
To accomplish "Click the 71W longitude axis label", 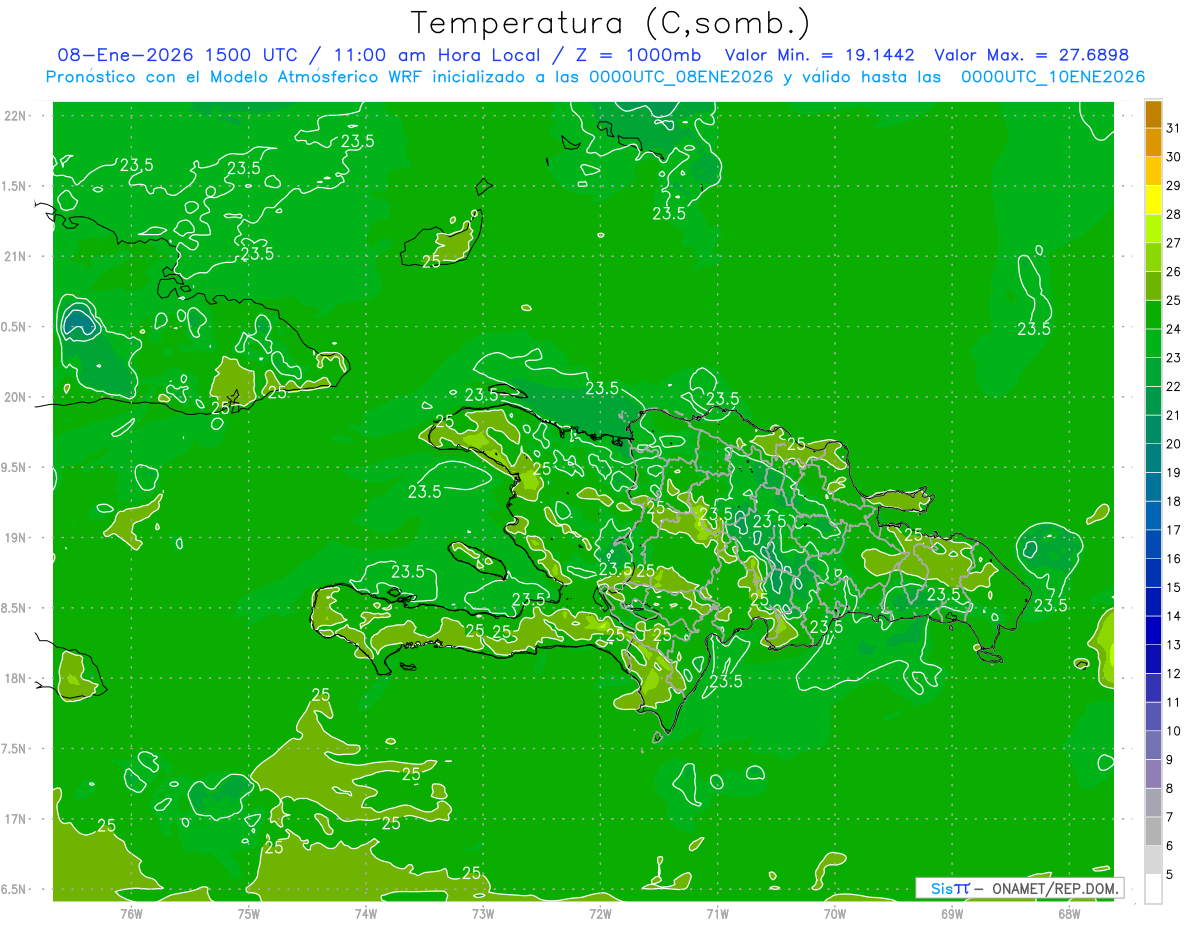I will [x=717, y=913].
